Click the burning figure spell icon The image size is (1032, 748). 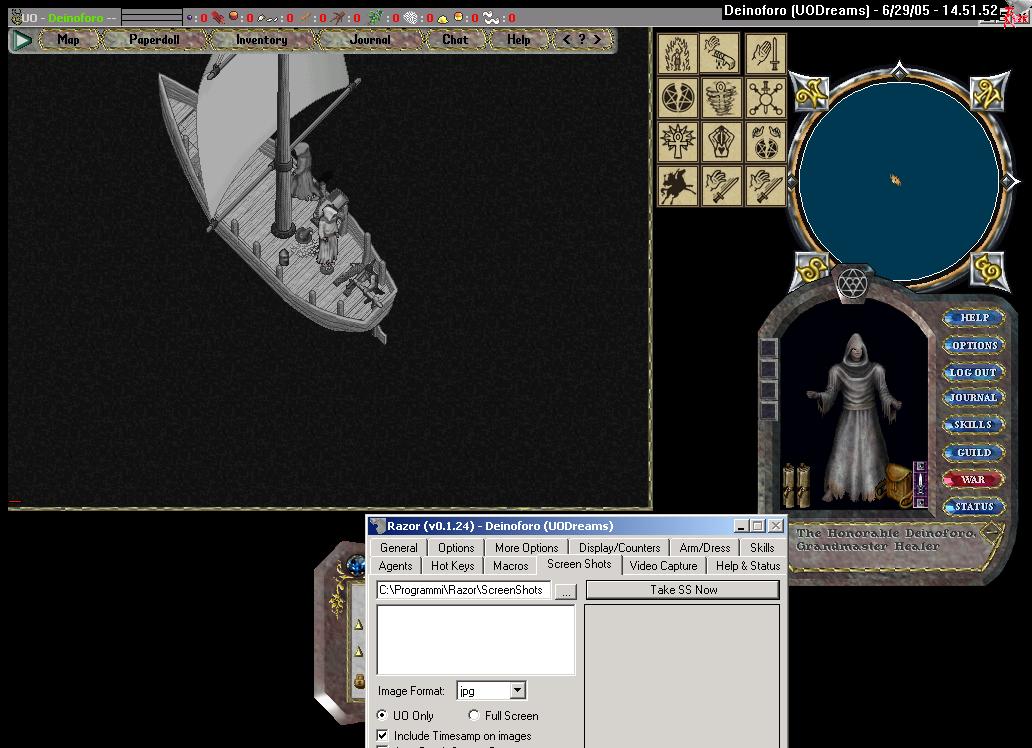pos(678,54)
